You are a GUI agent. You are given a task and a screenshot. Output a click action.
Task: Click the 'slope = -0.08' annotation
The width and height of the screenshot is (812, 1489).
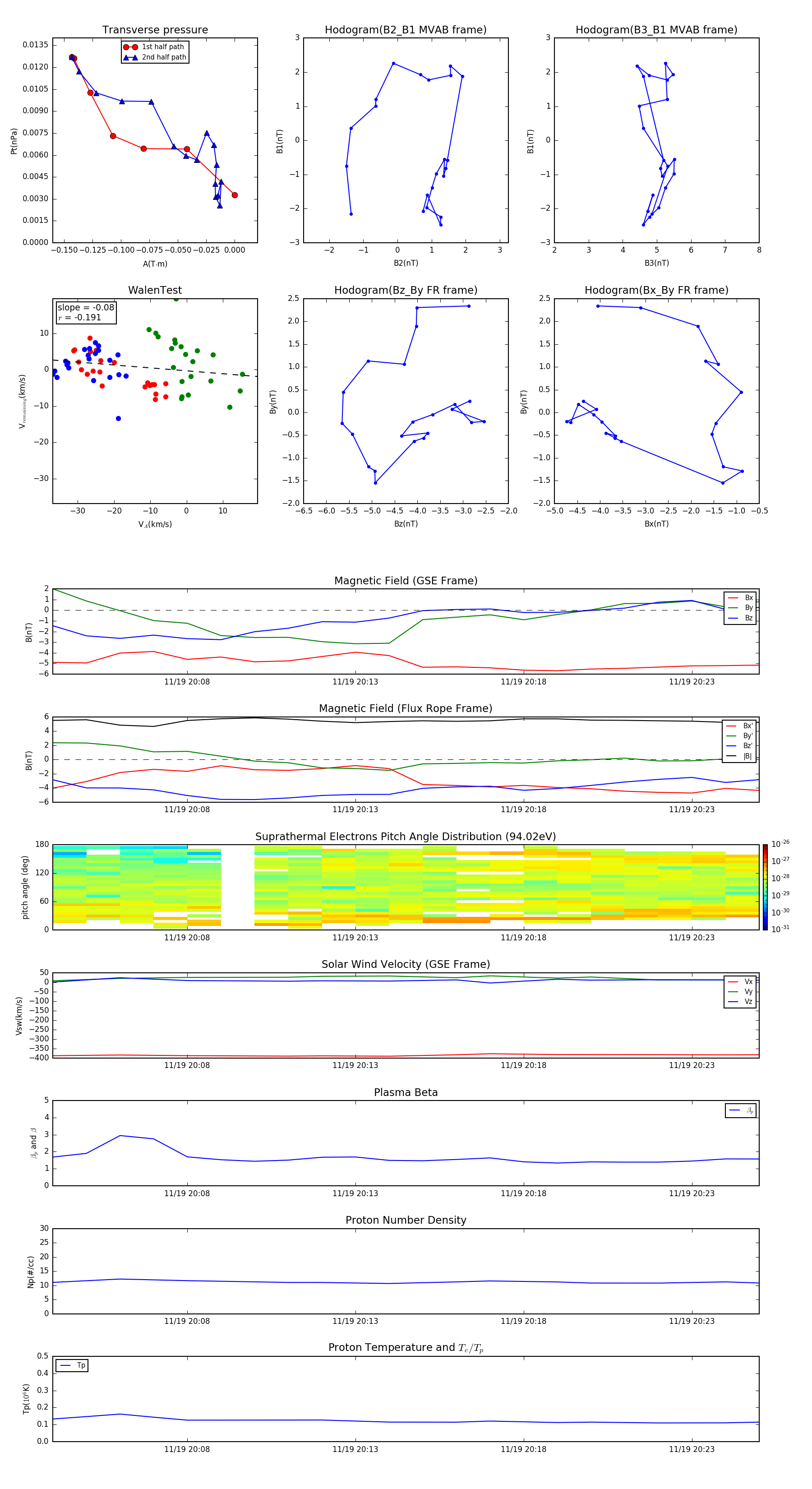(86, 308)
